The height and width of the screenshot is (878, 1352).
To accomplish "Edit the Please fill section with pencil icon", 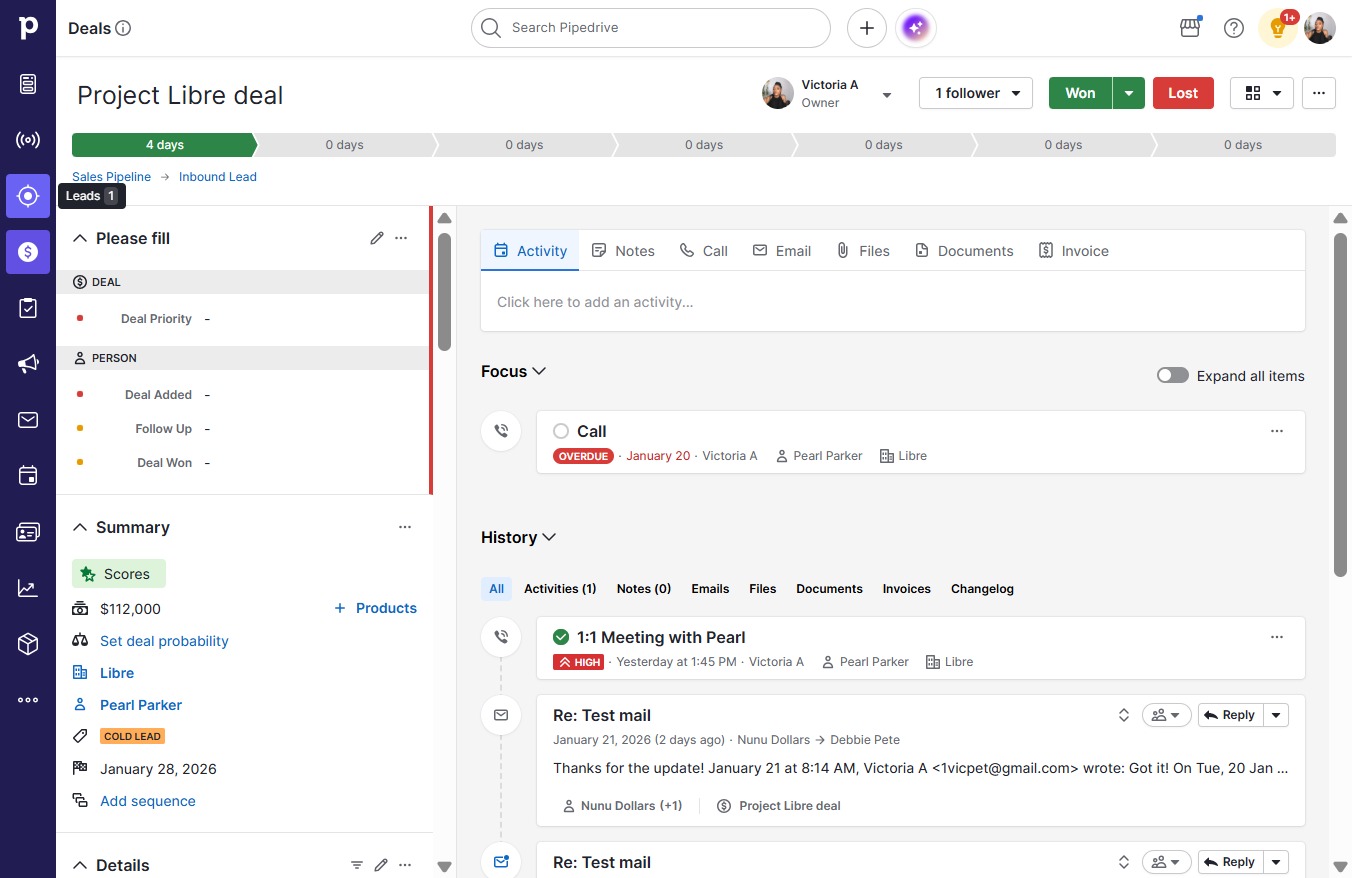I will click(377, 238).
